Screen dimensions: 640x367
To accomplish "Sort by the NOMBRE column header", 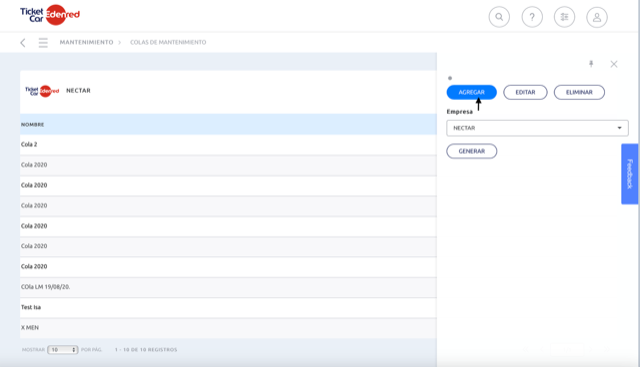I will (x=33, y=125).
